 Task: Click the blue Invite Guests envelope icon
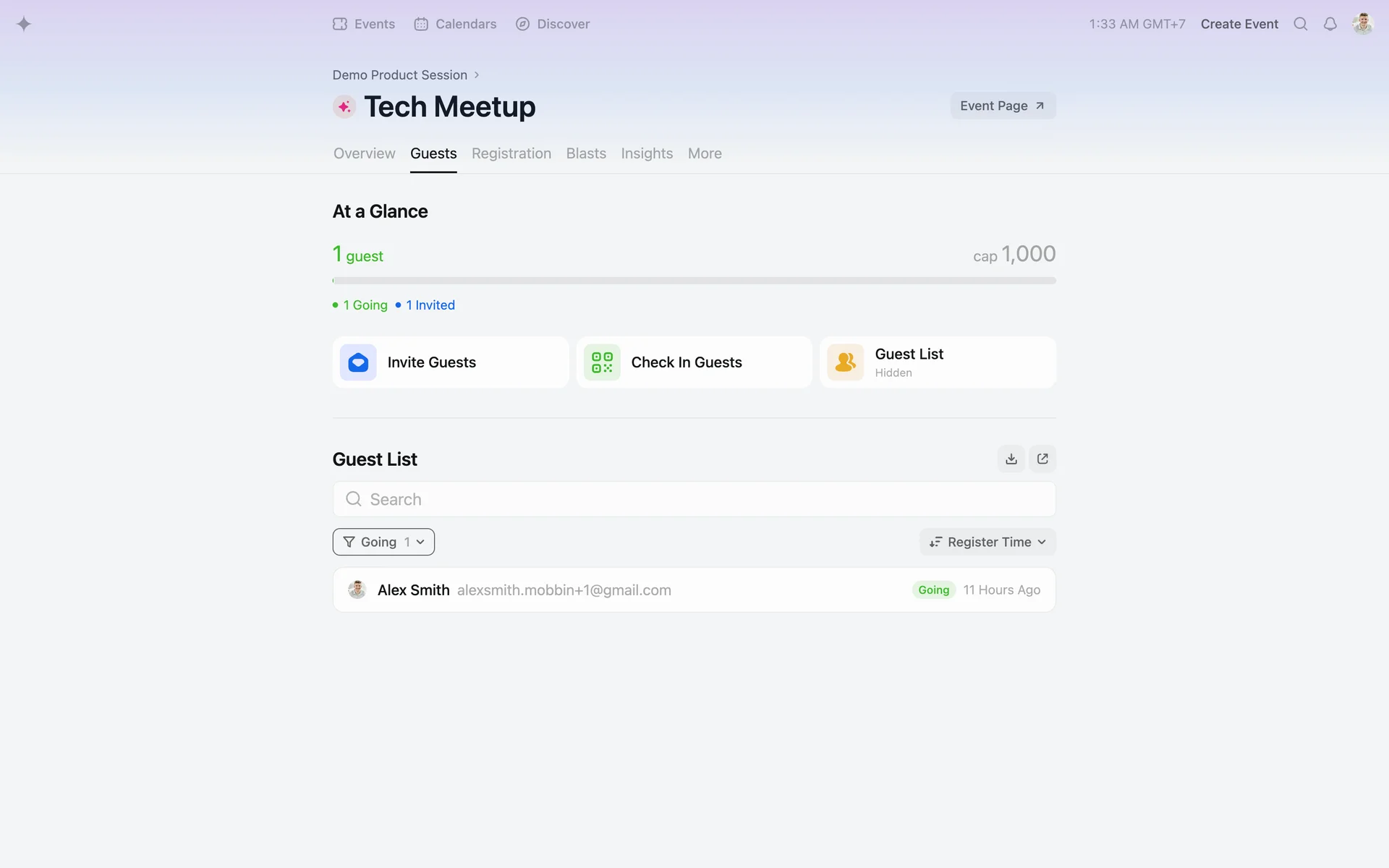pos(358,362)
